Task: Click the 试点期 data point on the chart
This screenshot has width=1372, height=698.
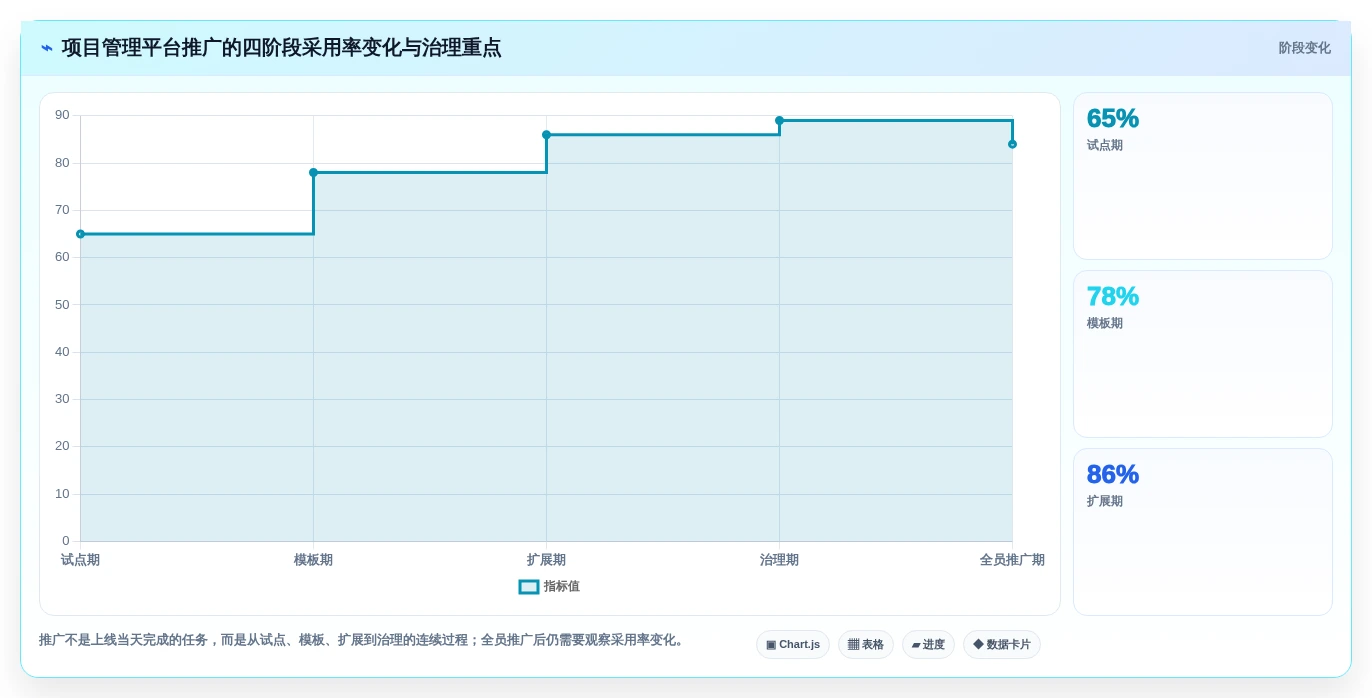Action: (x=80, y=234)
